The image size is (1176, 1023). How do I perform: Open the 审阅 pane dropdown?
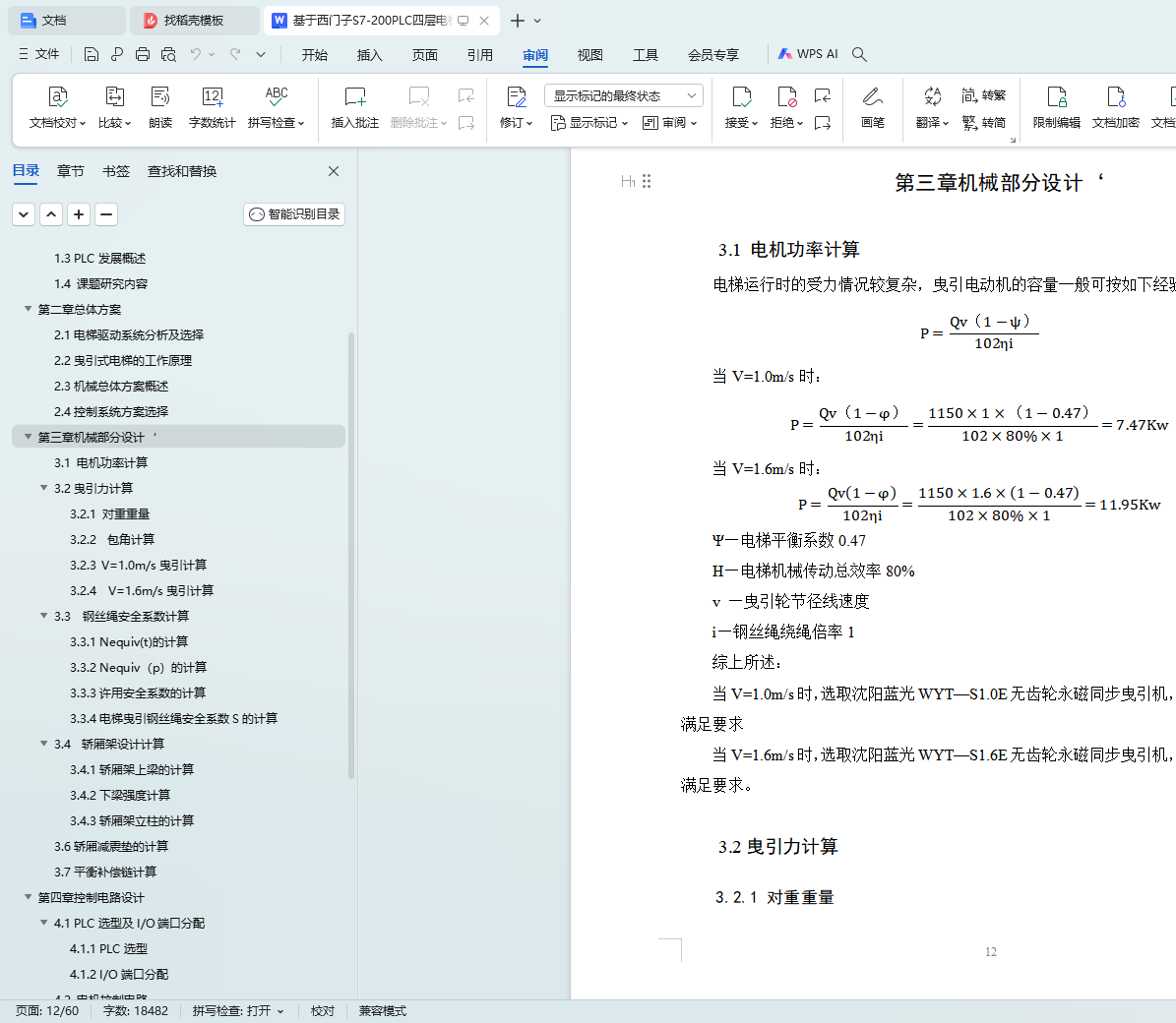point(670,123)
